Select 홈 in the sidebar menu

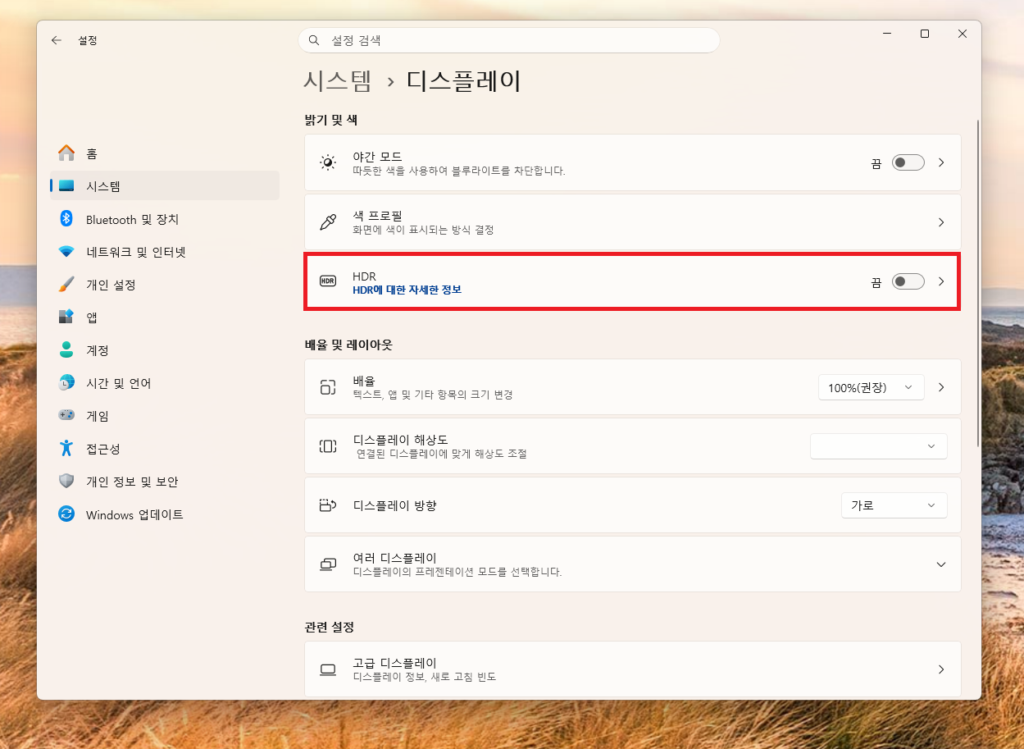(x=92, y=154)
